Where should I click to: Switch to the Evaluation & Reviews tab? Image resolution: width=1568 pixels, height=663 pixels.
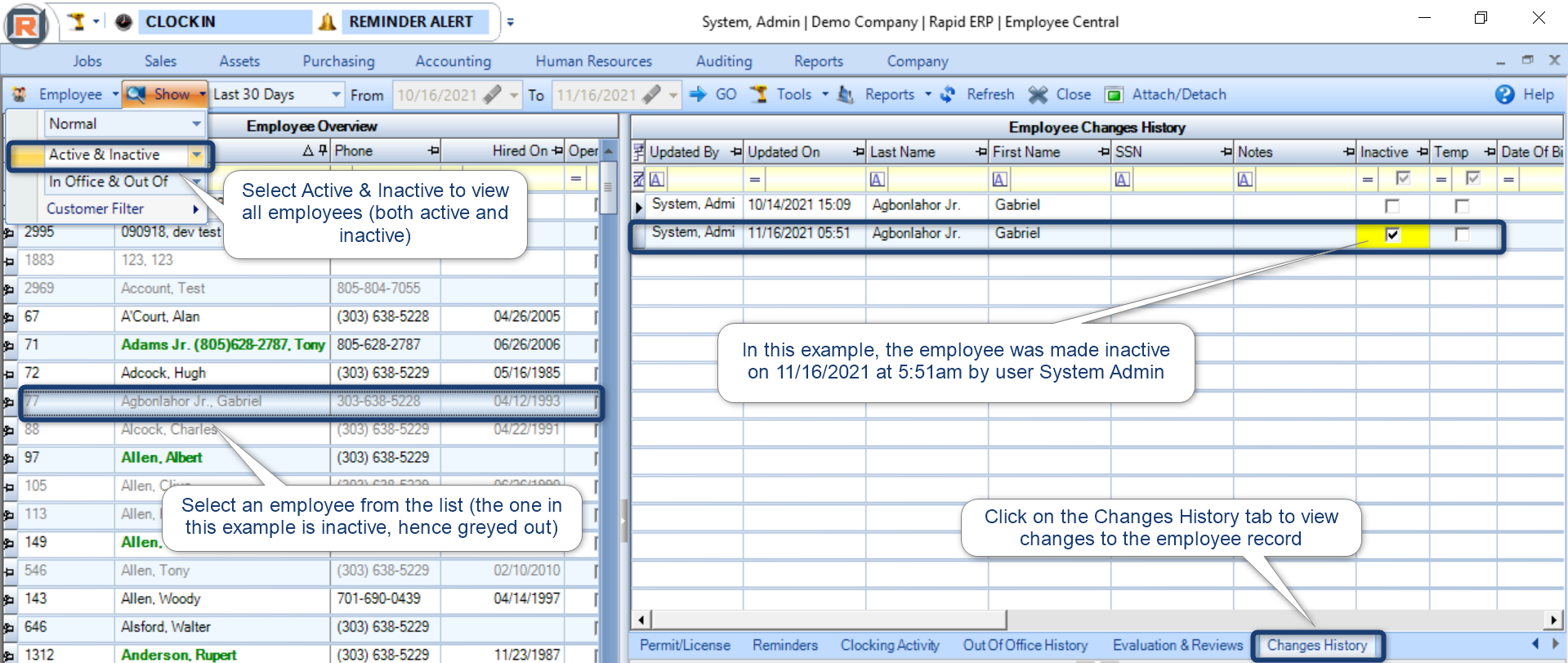coord(1177,646)
